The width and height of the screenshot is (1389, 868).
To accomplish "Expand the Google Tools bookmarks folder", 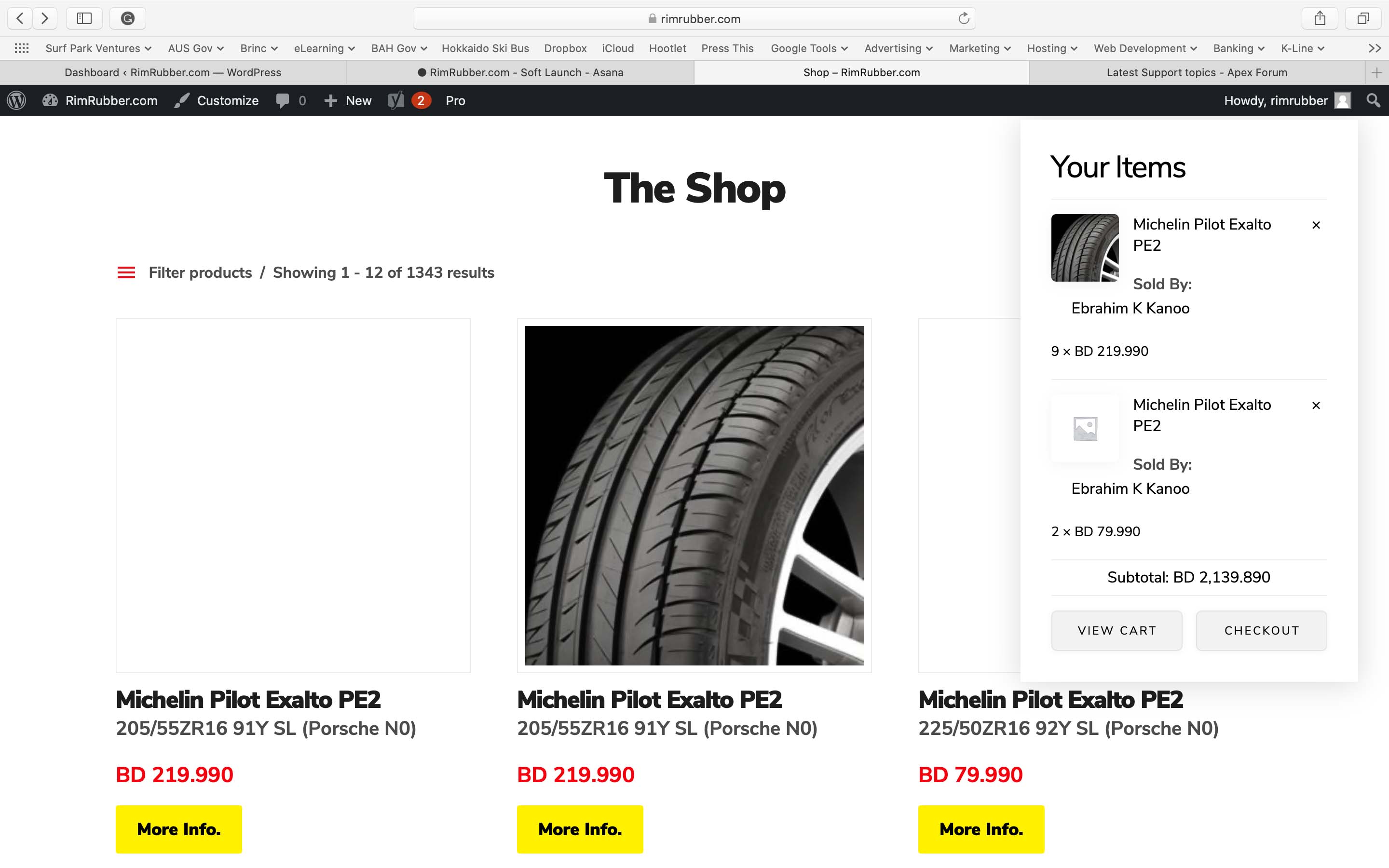I will (809, 48).
